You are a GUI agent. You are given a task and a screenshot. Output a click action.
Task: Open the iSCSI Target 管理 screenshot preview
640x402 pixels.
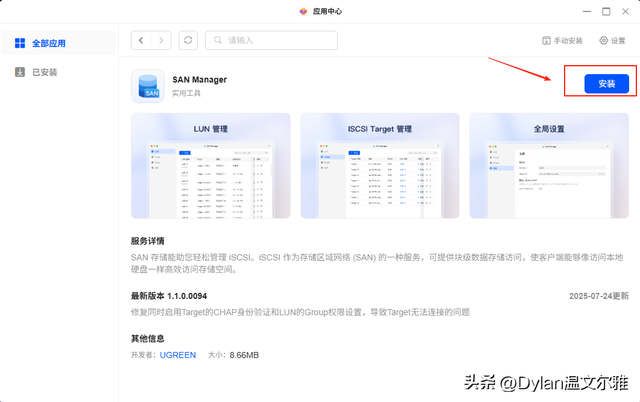pos(380,166)
